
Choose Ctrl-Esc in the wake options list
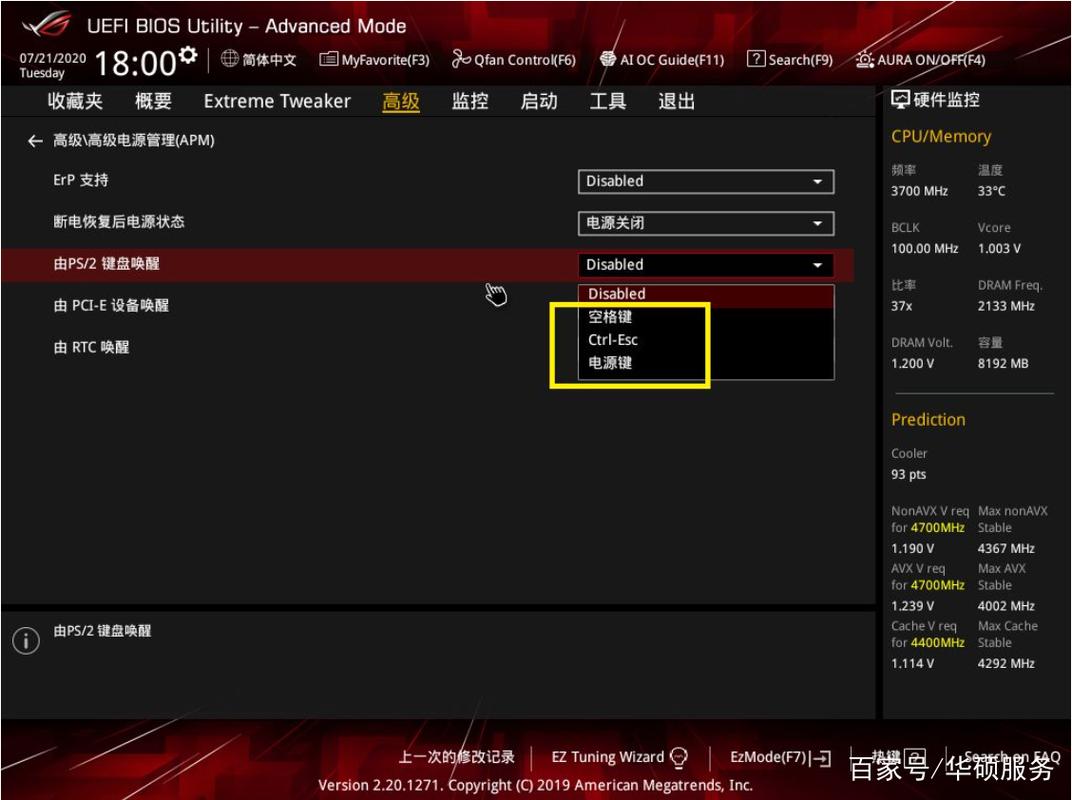(611, 340)
